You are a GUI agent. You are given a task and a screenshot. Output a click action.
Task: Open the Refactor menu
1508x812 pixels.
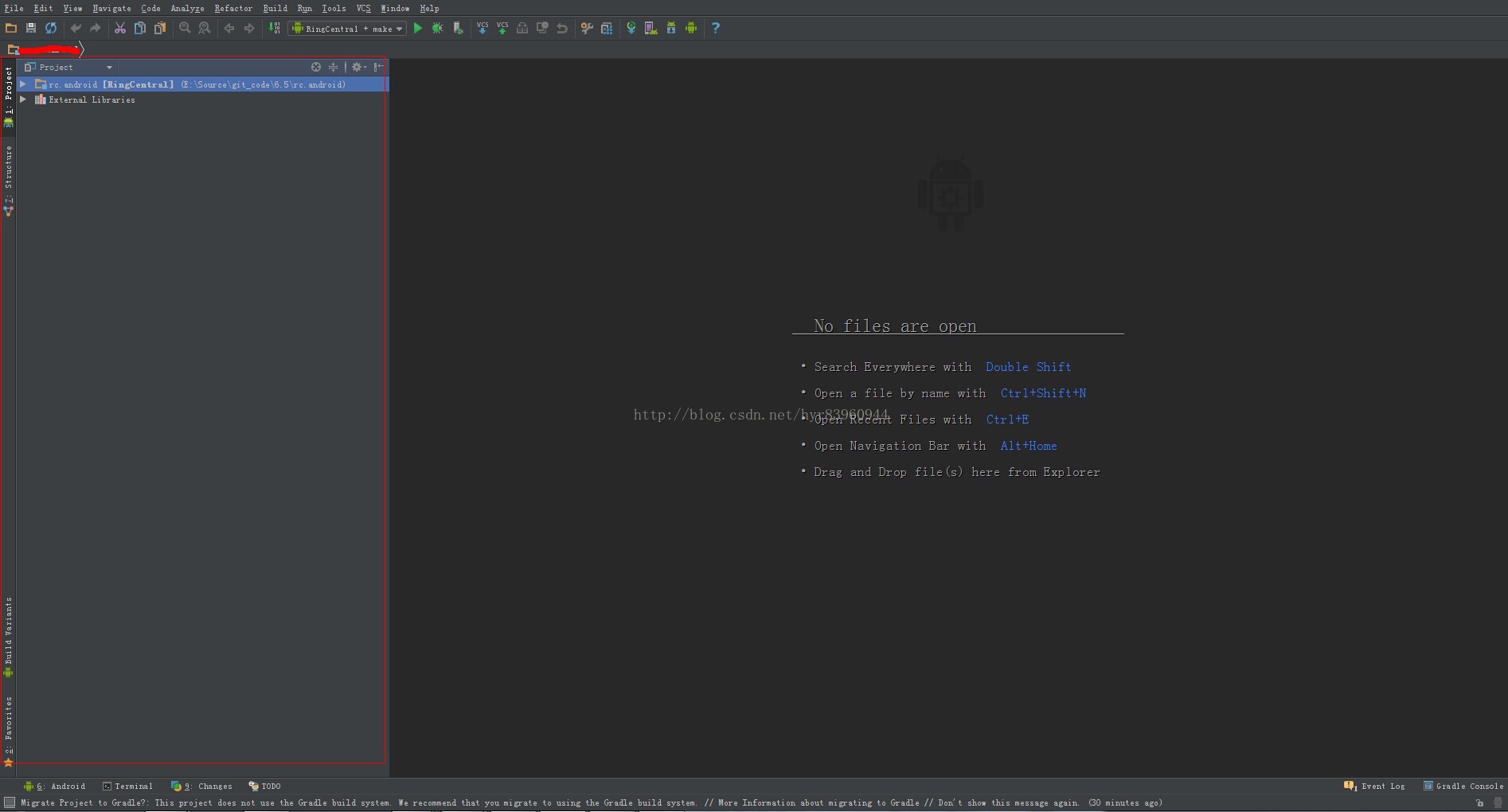click(233, 8)
